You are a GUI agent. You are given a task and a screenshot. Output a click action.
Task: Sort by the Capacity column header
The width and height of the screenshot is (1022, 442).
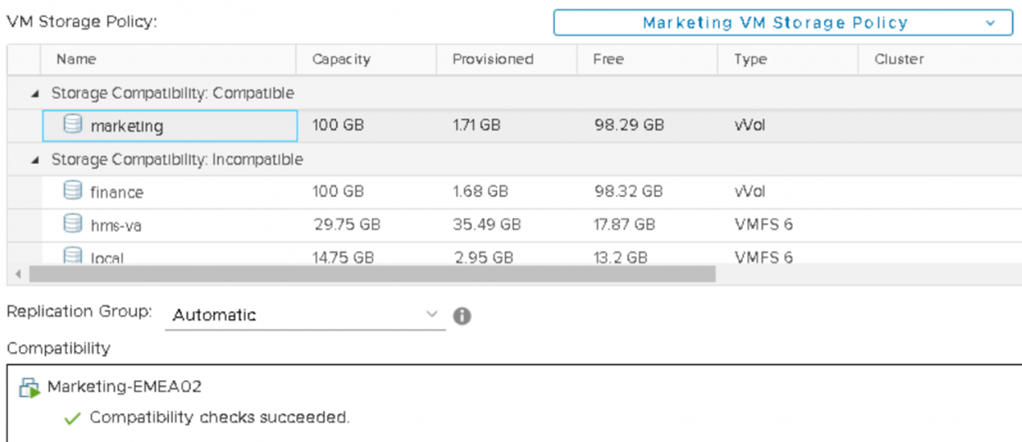click(x=341, y=59)
